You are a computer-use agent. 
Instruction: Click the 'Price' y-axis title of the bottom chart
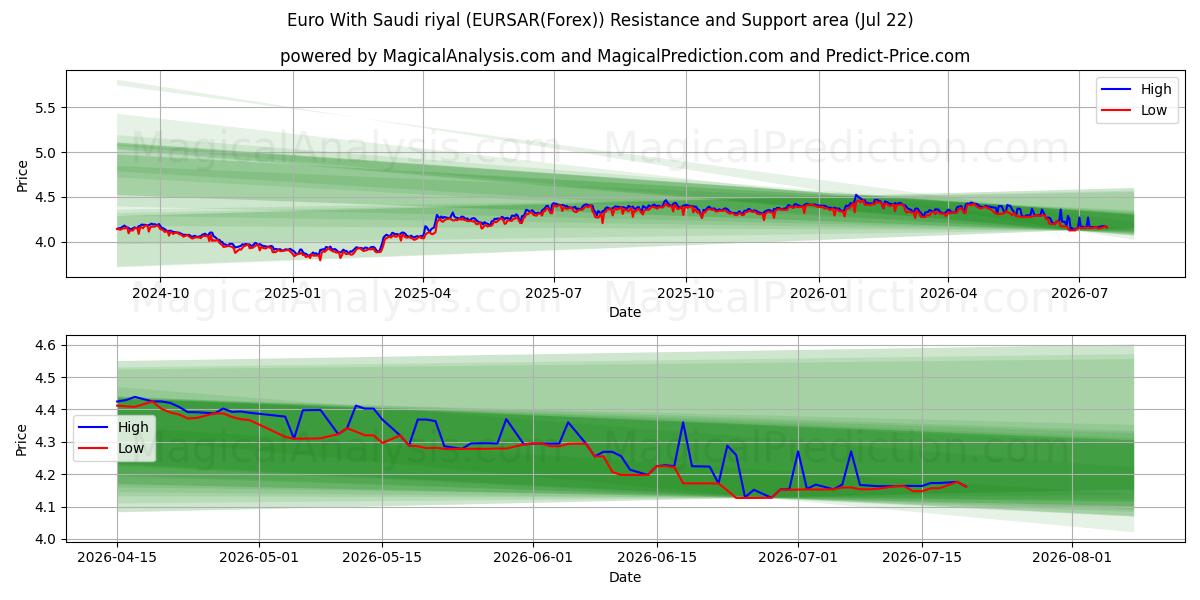click(23, 439)
